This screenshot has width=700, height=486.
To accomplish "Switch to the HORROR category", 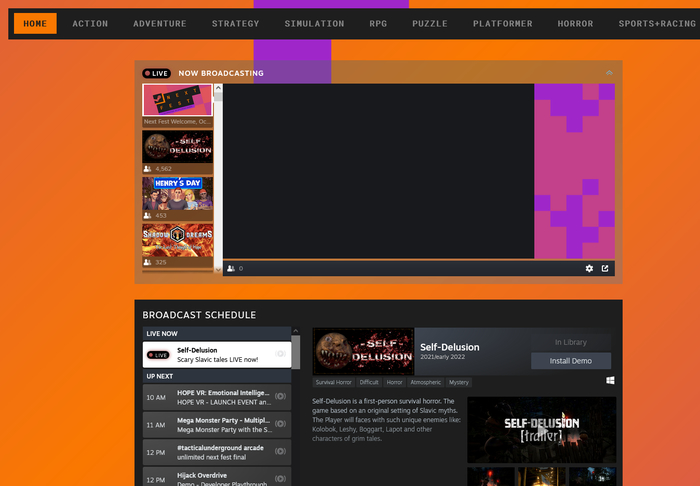I will pyautogui.click(x=575, y=24).
